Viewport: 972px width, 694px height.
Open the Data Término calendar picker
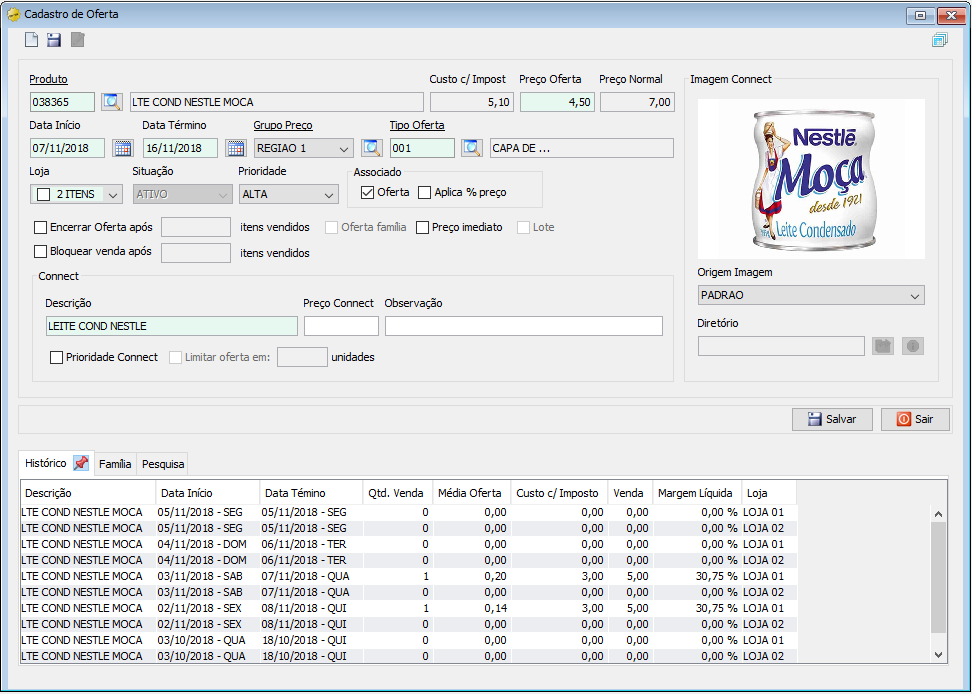pos(236,148)
